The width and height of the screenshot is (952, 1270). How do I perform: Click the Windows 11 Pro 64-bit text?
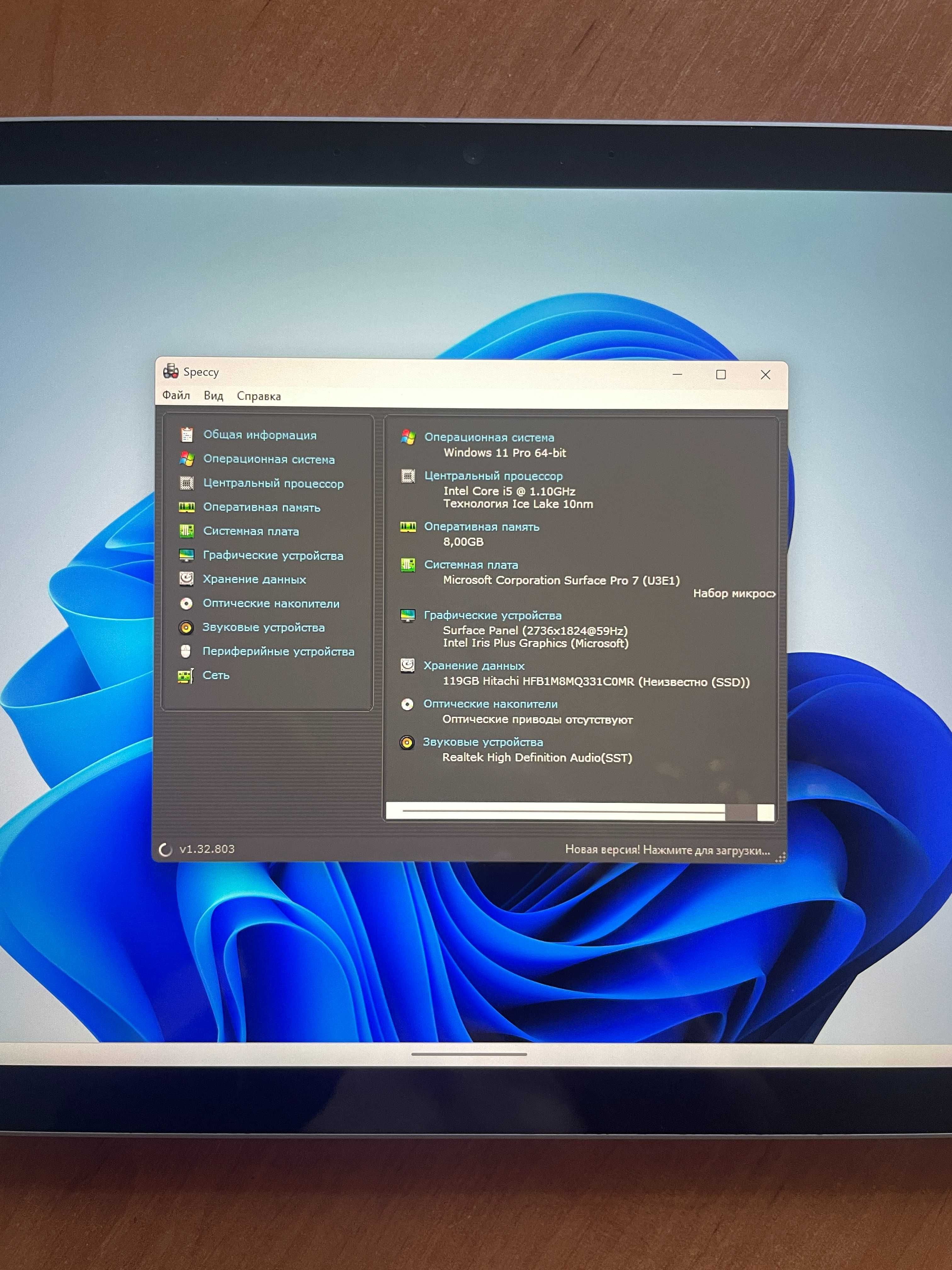point(505,452)
